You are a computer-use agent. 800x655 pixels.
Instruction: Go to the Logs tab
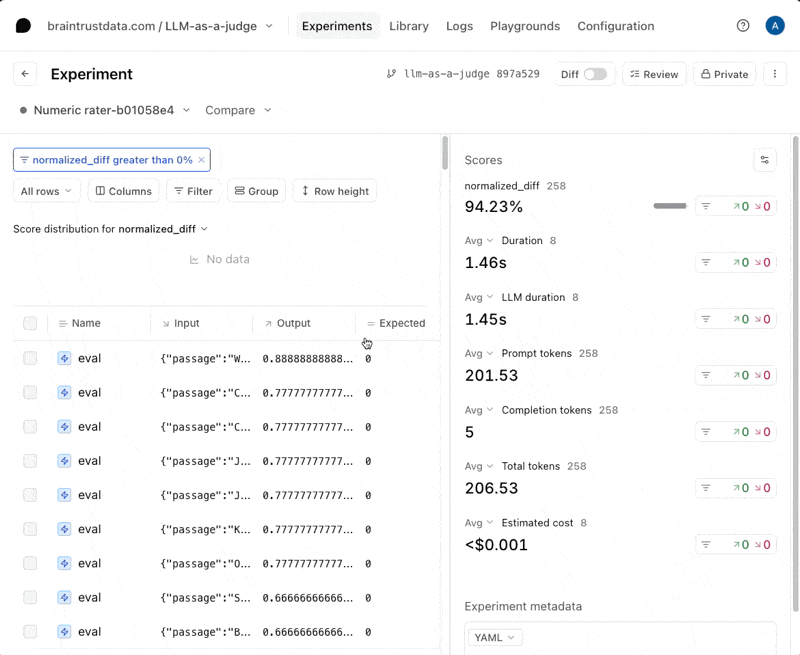pyautogui.click(x=459, y=26)
